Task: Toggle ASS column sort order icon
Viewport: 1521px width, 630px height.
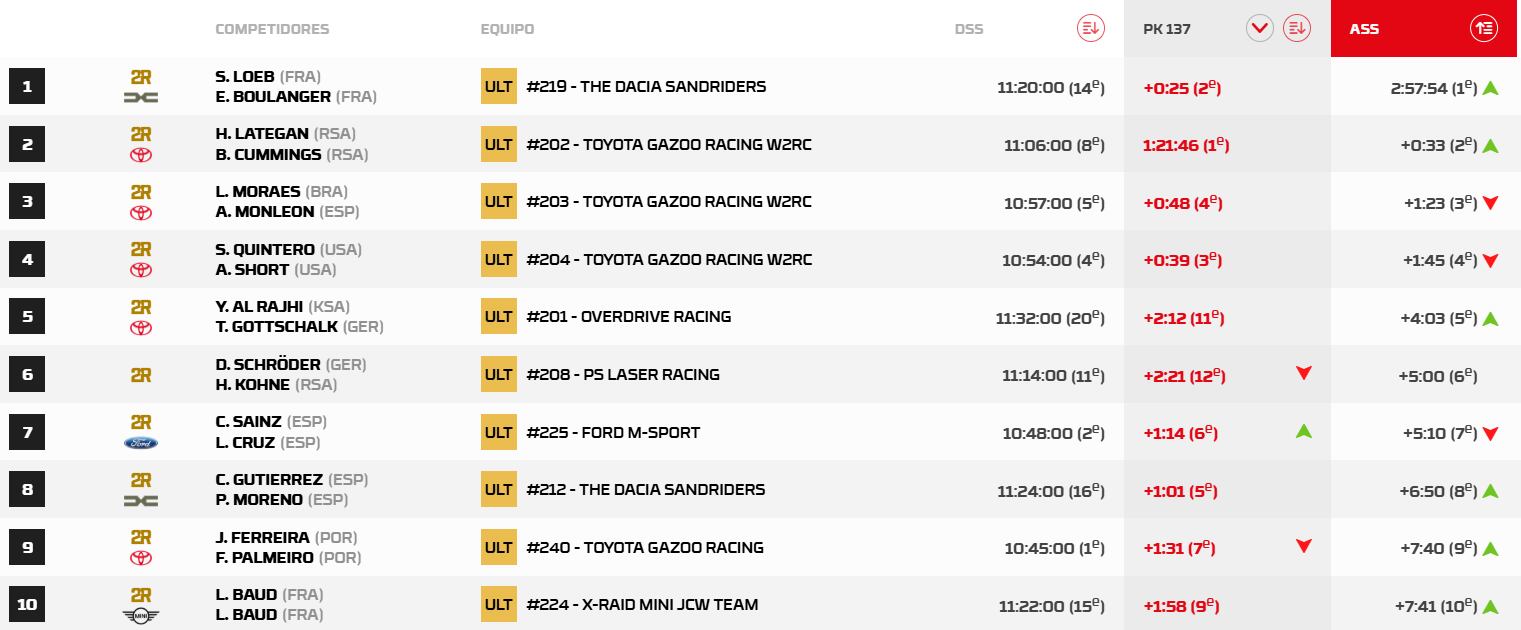Action: coord(1484,29)
